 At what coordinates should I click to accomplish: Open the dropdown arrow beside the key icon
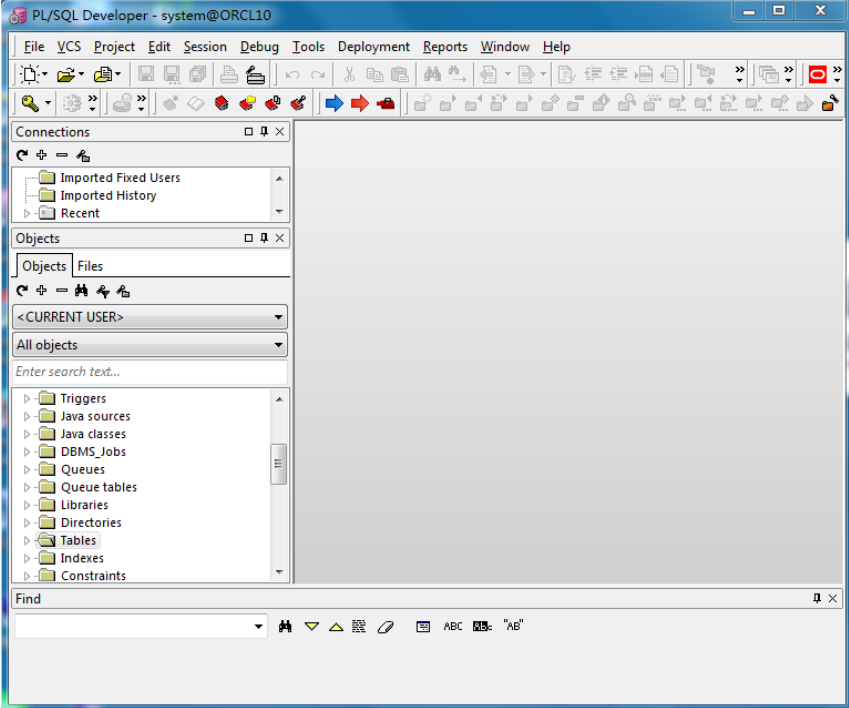(48, 103)
